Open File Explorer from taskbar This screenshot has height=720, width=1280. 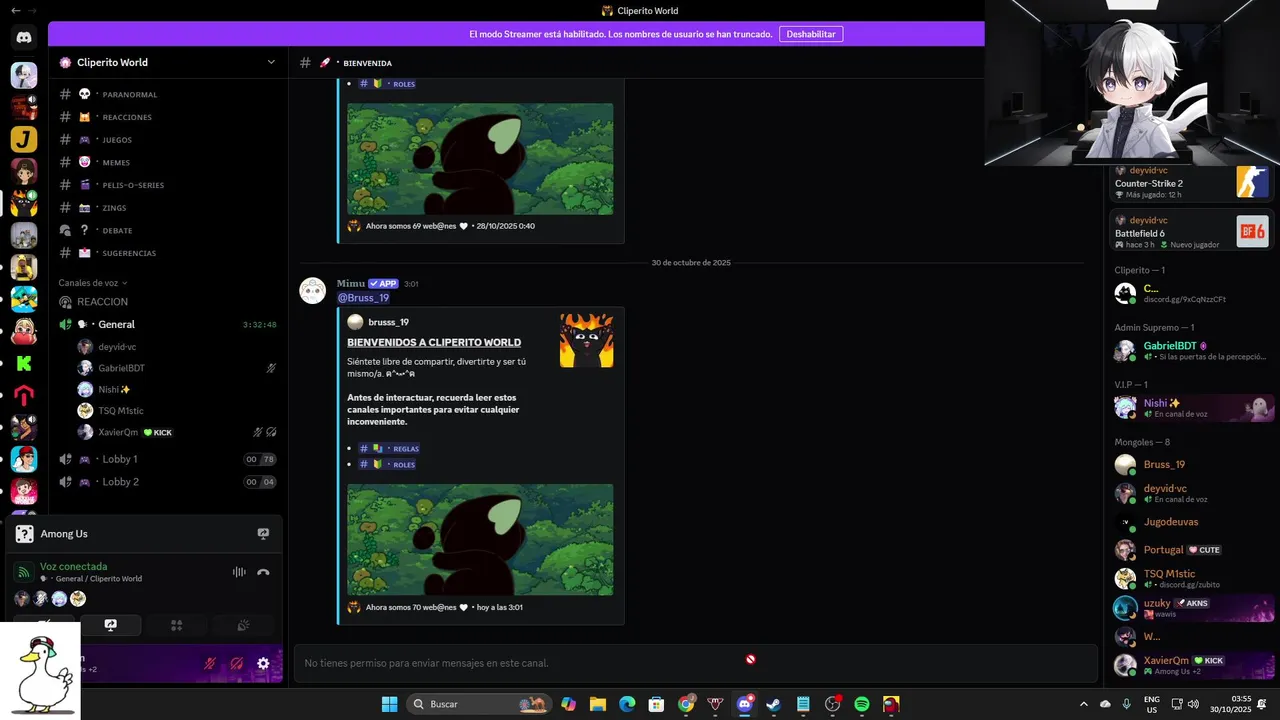coord(598,704)
